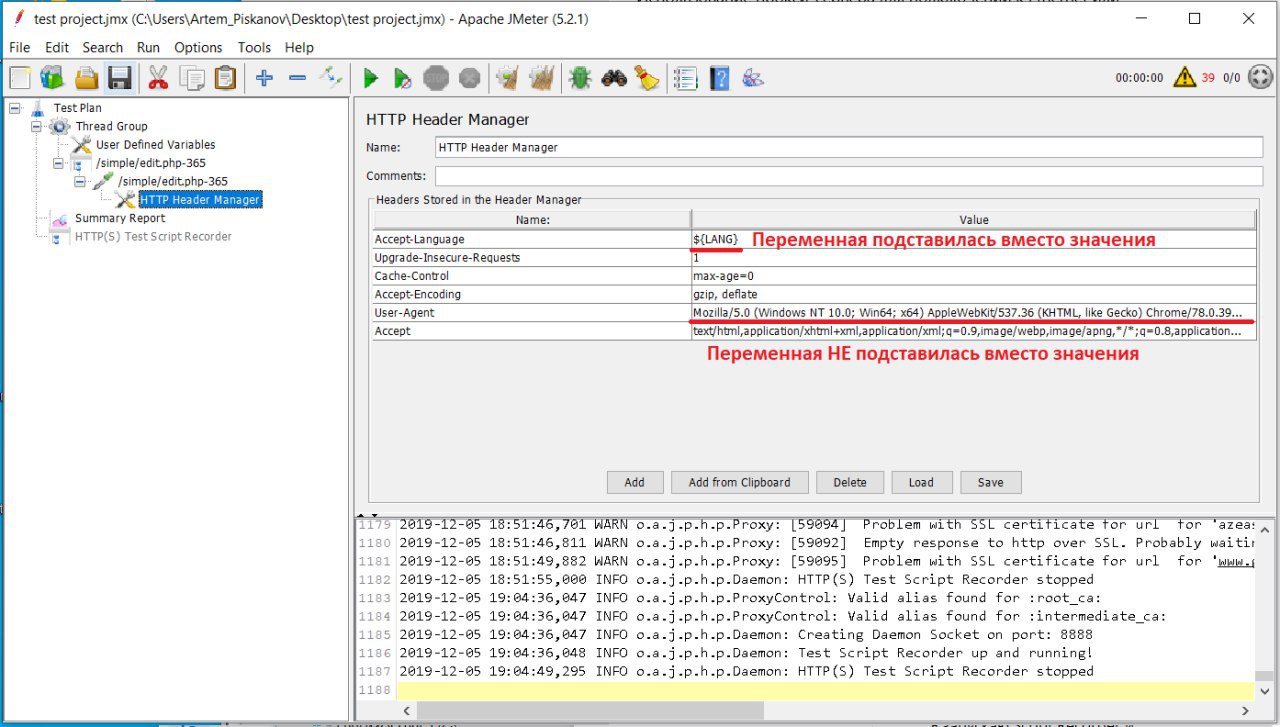Click the Copy toolbar icon

pos(192,77)
